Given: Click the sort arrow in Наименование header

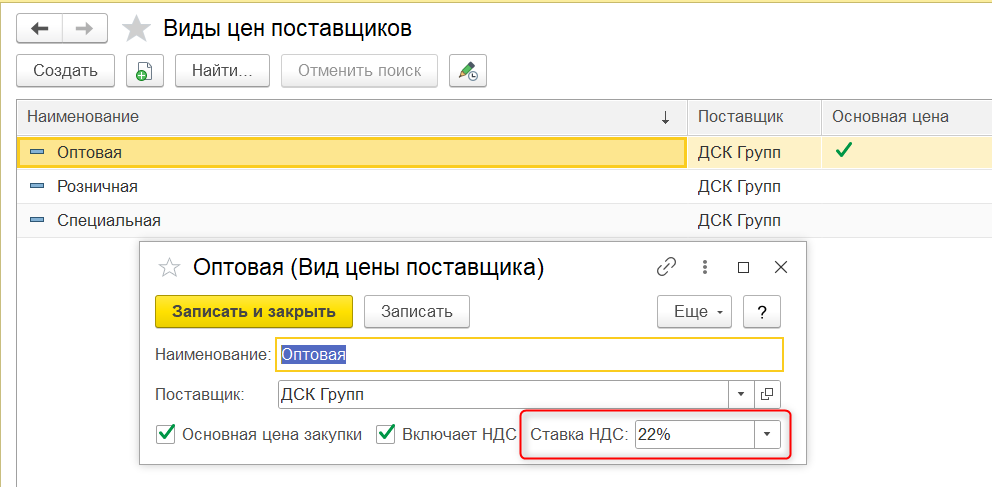Looking at the screenshot, I should tap(665, 117).
